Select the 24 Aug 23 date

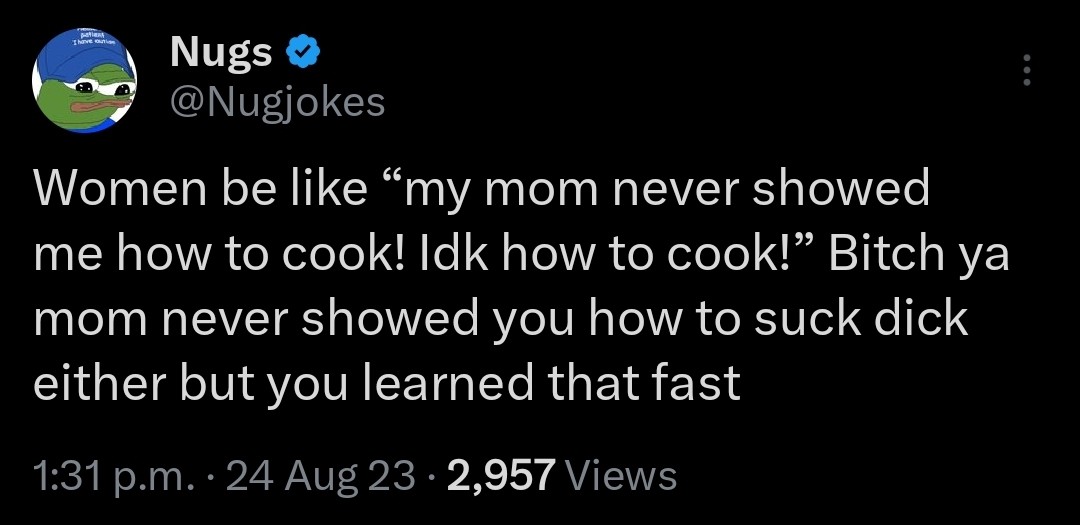[x=320, y=475]
